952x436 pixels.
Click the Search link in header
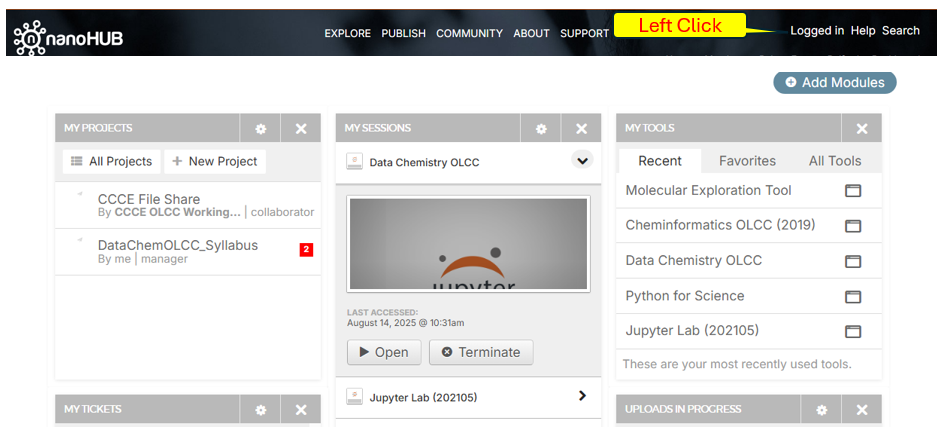click(900, 30)
